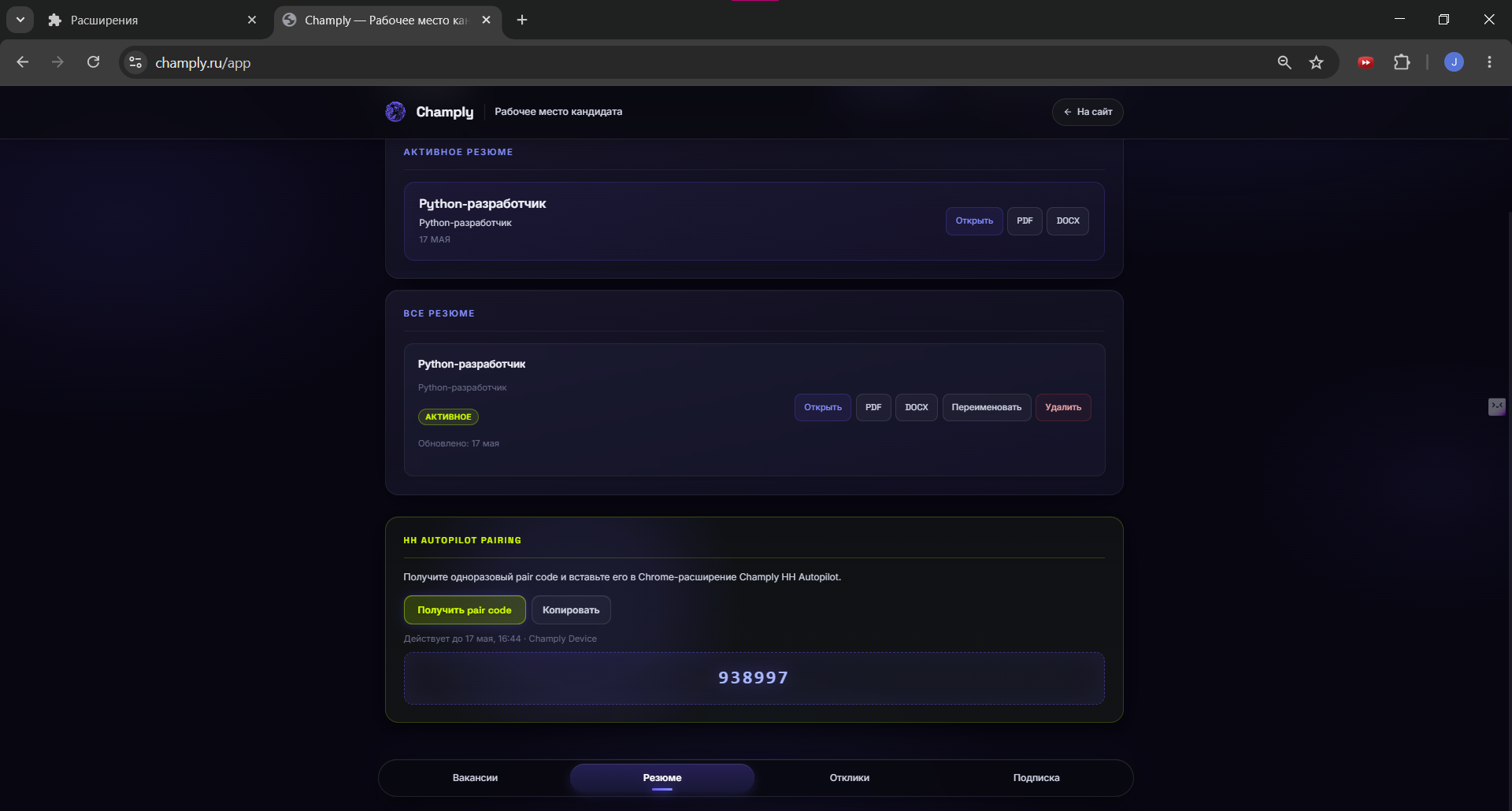Click Получить pair code button
Viewport: 1512px width, 811px height.
tap(465, 610)
